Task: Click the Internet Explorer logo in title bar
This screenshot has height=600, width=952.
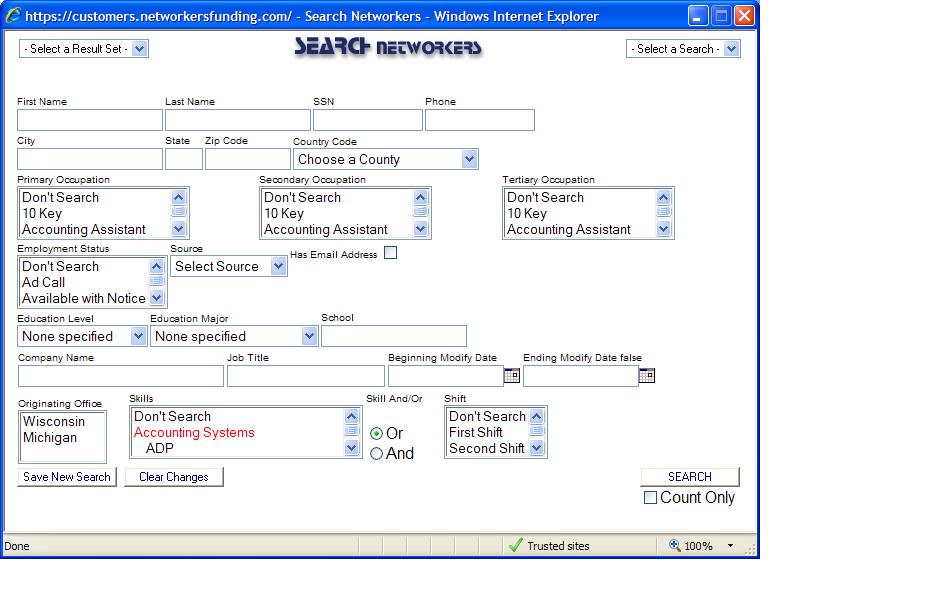Action: coord(13,15)
